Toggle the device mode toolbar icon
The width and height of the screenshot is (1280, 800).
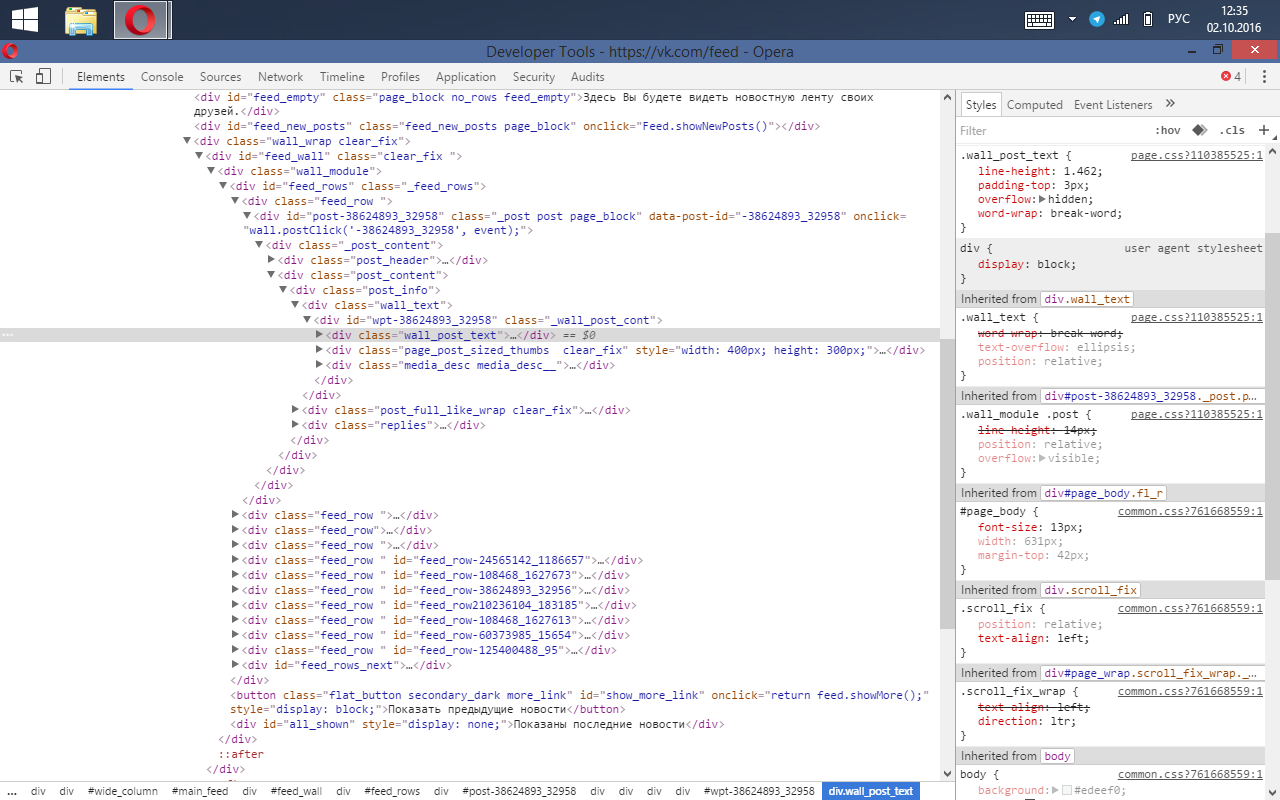(x=43, y=77)
